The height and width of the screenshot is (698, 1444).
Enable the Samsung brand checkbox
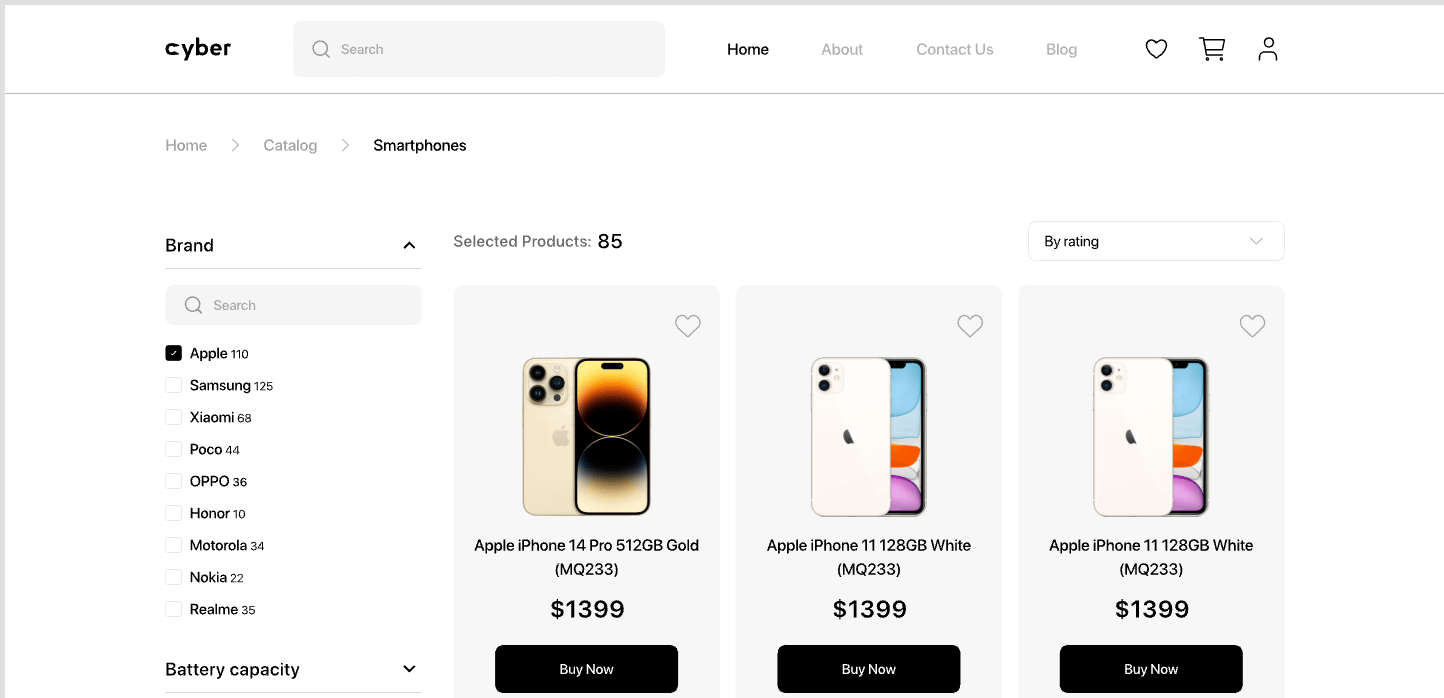tap(174, 385)
